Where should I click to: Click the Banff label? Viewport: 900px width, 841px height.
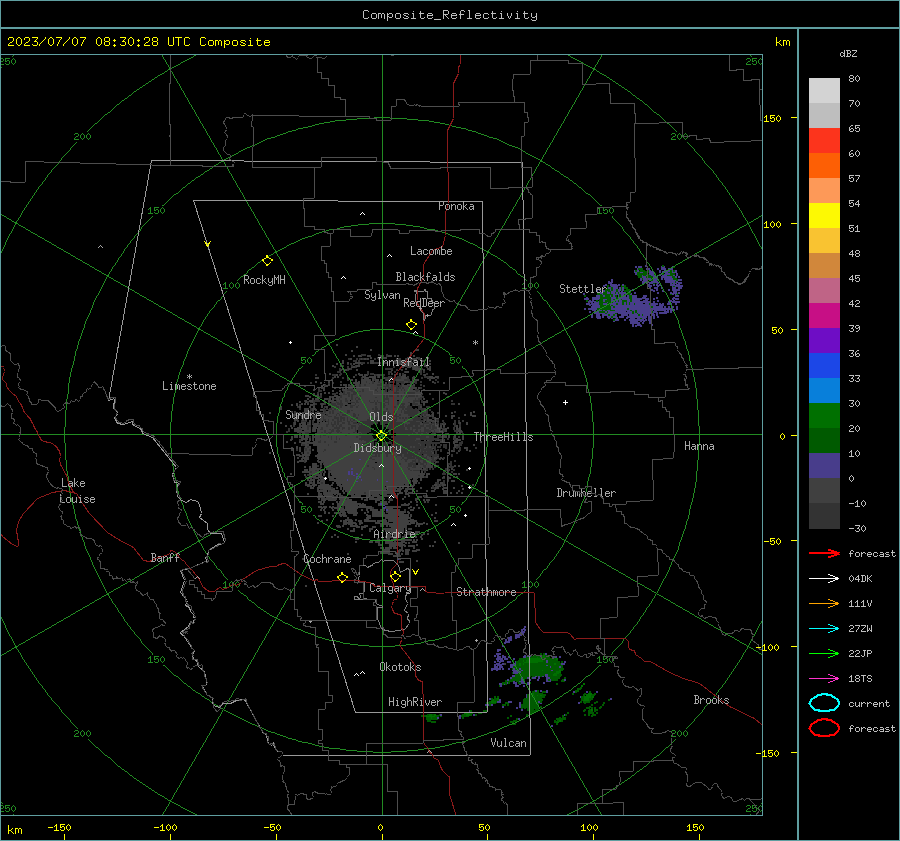[165, 557]
